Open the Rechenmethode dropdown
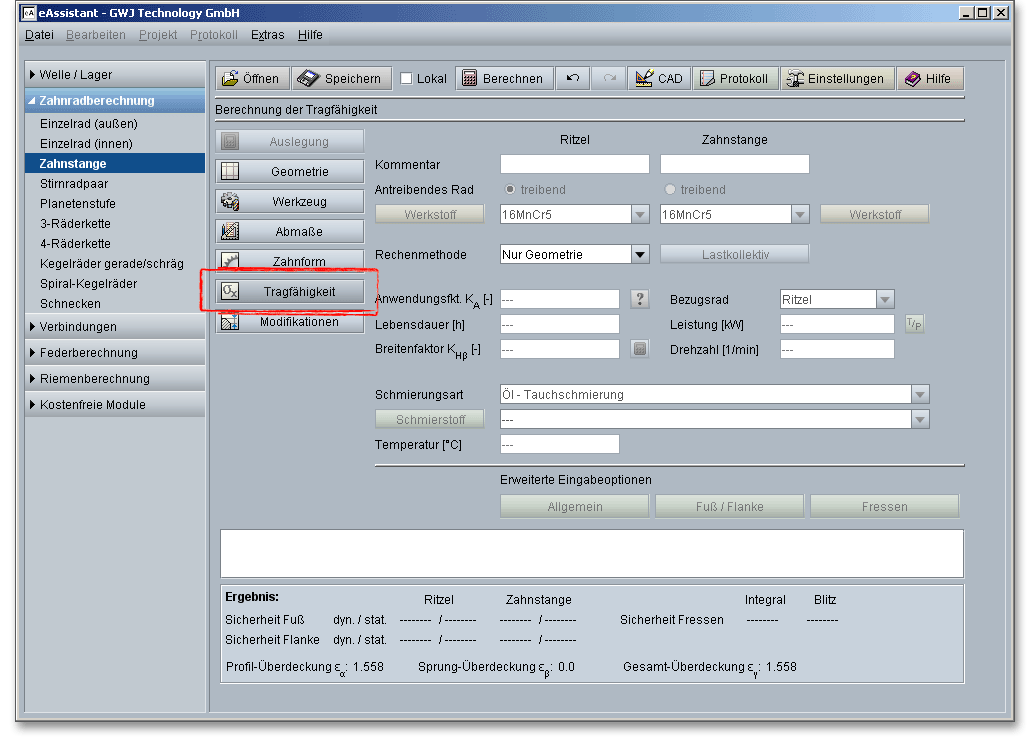The image size is (1030, 737). click(x=640, y=255)
